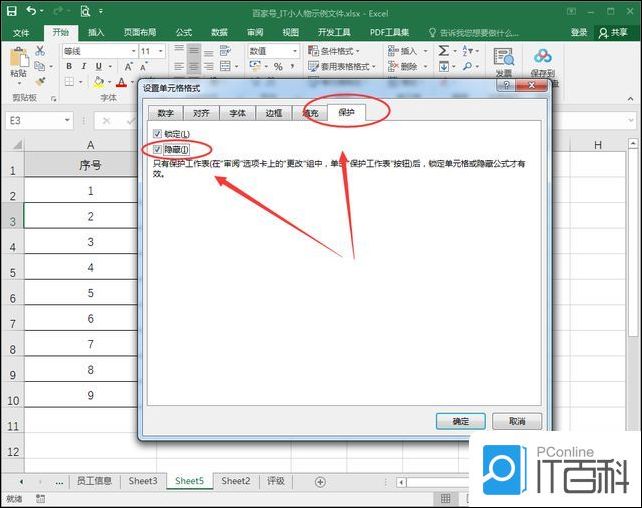This screenshot has height=508, width=642.
Task: Add a new sheet with the plus icon
Action: (320, 482)
